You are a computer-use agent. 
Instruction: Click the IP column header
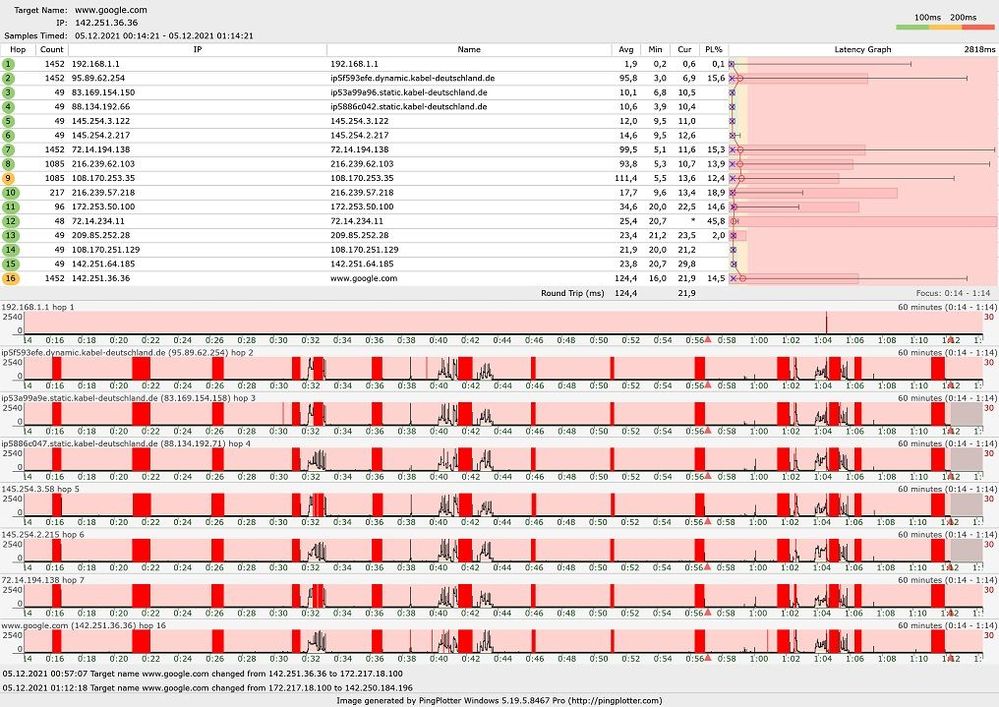click(198, 50)
